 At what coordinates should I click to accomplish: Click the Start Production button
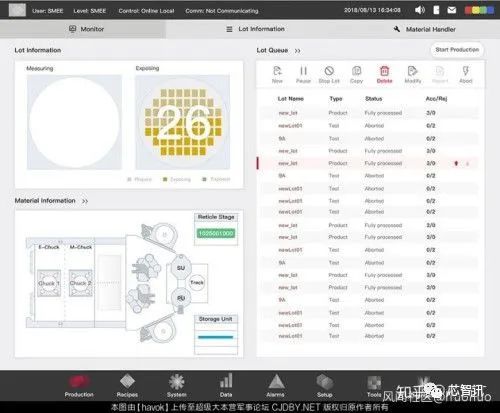click(x=457, y=50)
